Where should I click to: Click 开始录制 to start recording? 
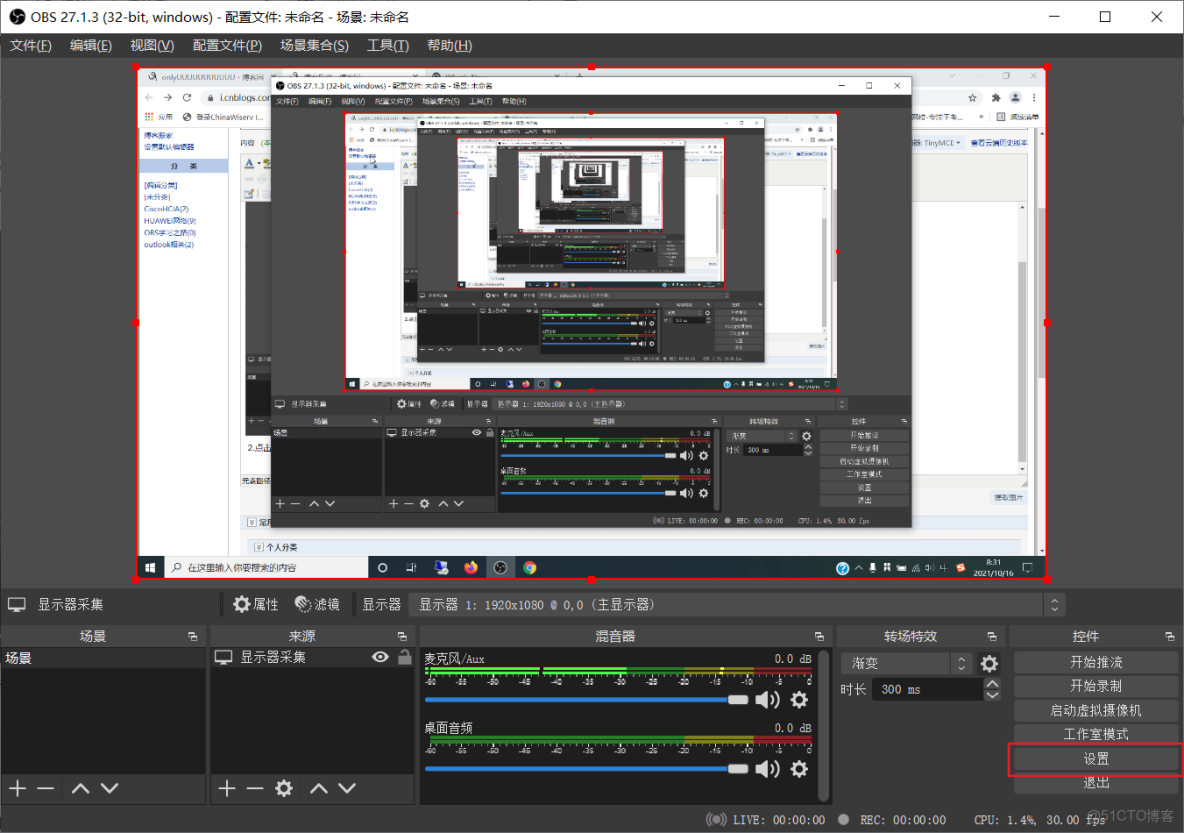1096,686
